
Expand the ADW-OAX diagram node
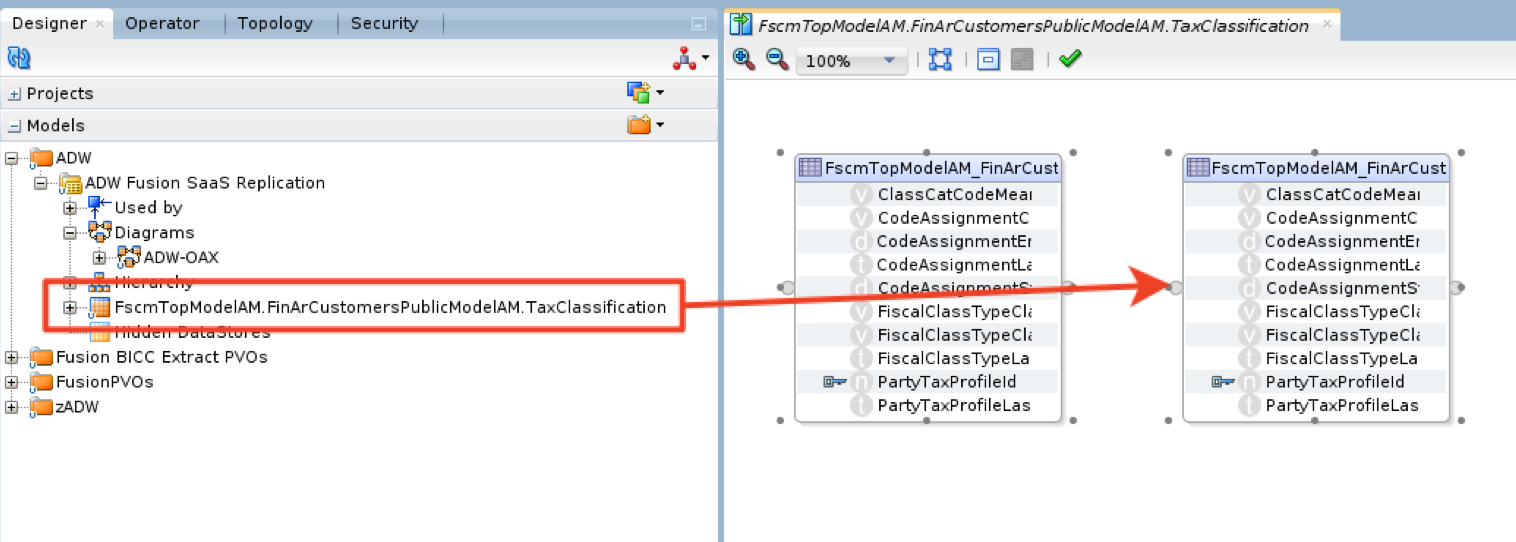tap(99, 258)
